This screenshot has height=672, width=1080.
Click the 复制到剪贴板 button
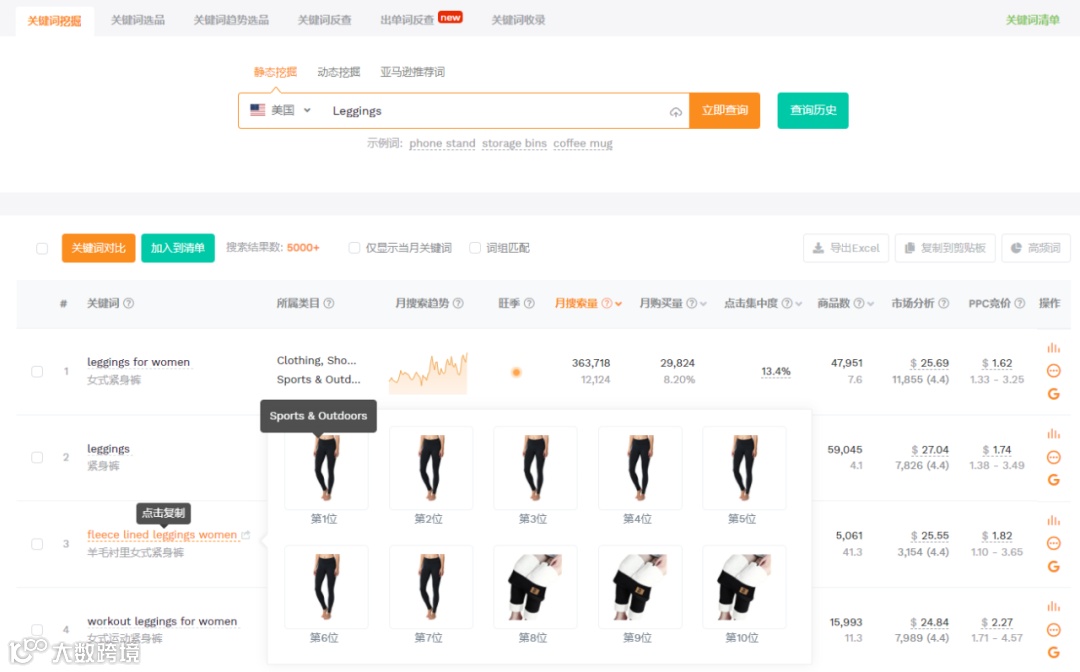pyautogui.click(x=945, y=248)
